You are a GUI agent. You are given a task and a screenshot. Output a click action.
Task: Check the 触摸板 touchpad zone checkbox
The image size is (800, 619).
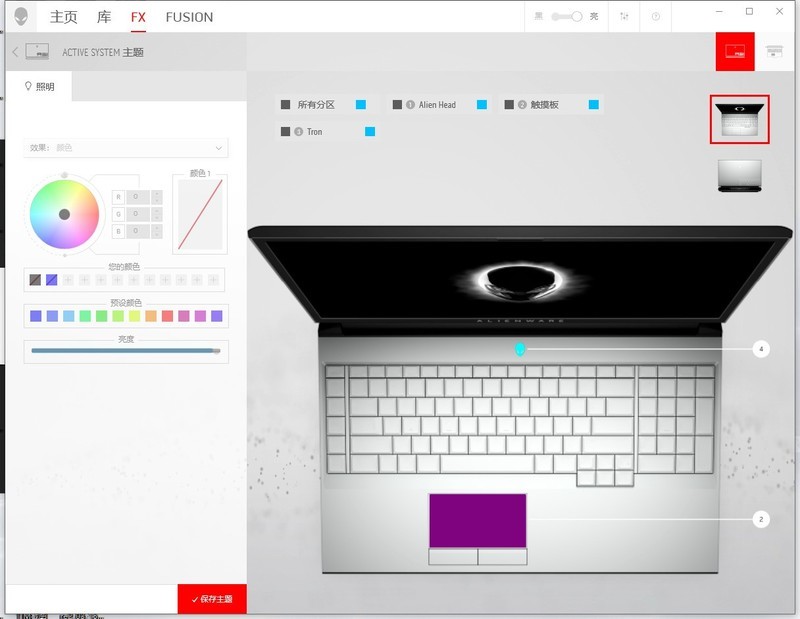(x=509, y=105)
